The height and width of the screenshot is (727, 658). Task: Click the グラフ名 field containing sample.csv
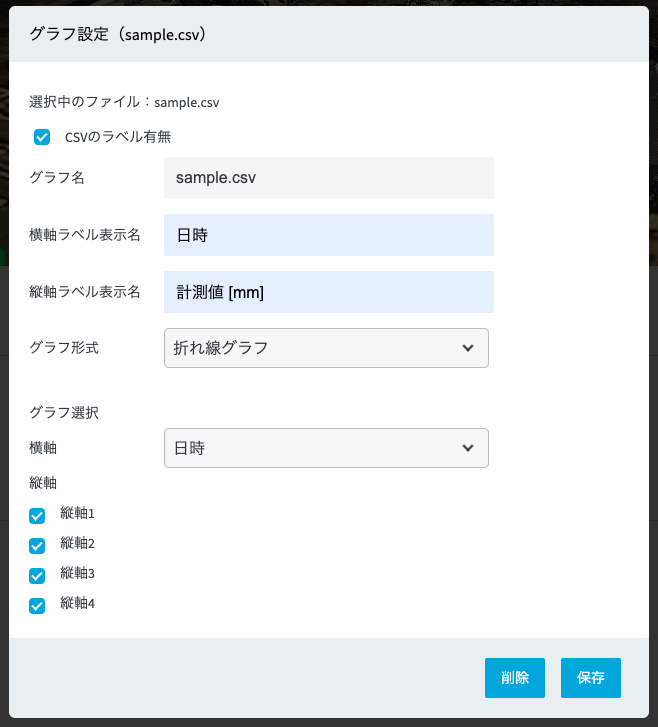tap(328, 178)
